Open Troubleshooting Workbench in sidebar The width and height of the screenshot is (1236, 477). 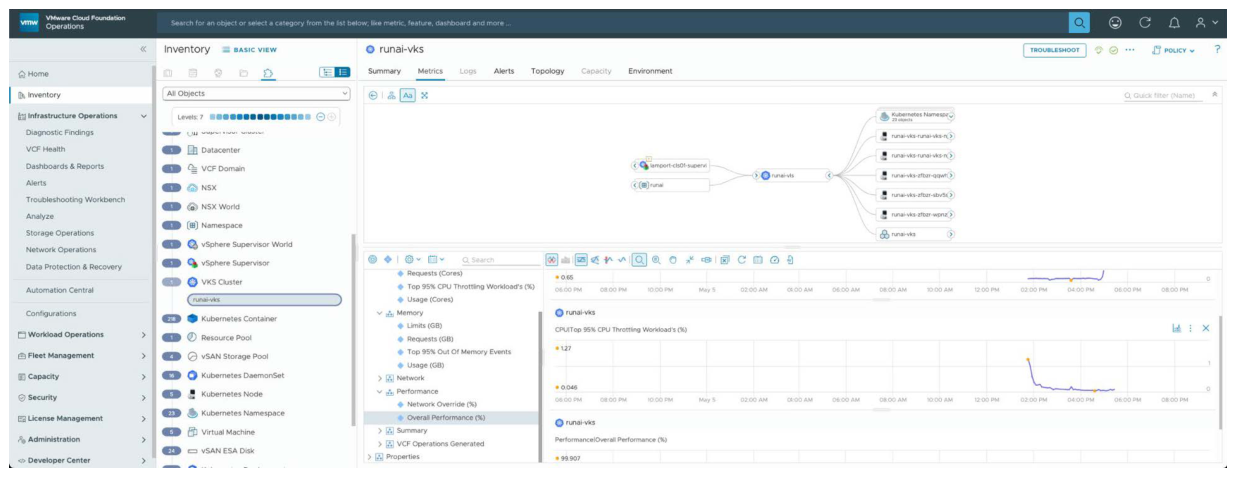pyautogui.click(x=75, y=200)
